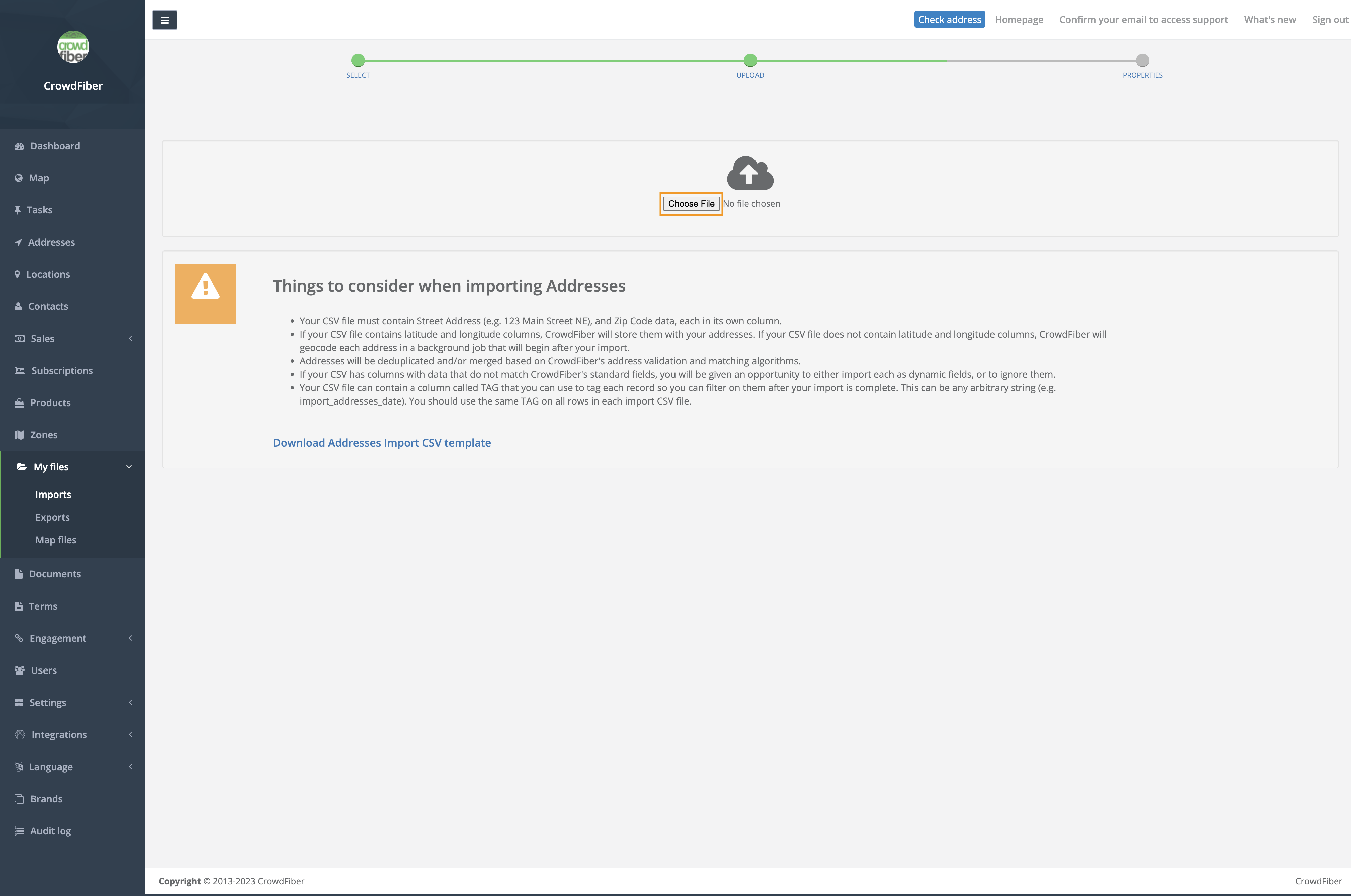Open the Dashboard from the sidebar

coord(55,146)
